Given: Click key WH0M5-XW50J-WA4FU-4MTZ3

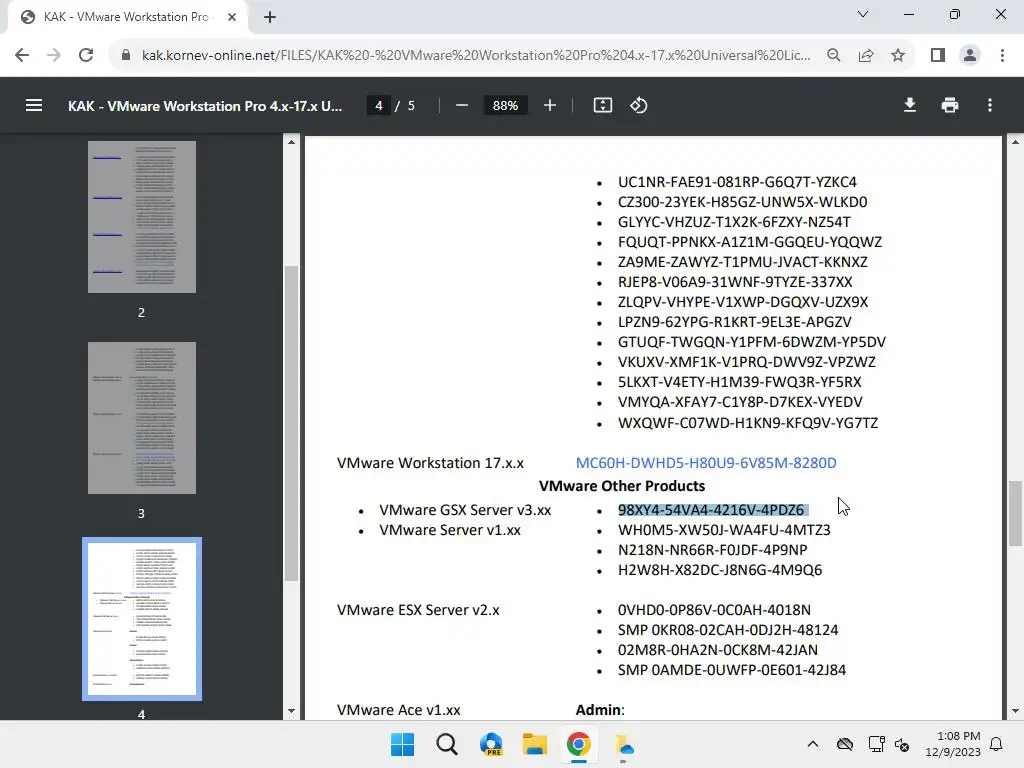Looking at the screenshot, I should (x=724, y=530).
